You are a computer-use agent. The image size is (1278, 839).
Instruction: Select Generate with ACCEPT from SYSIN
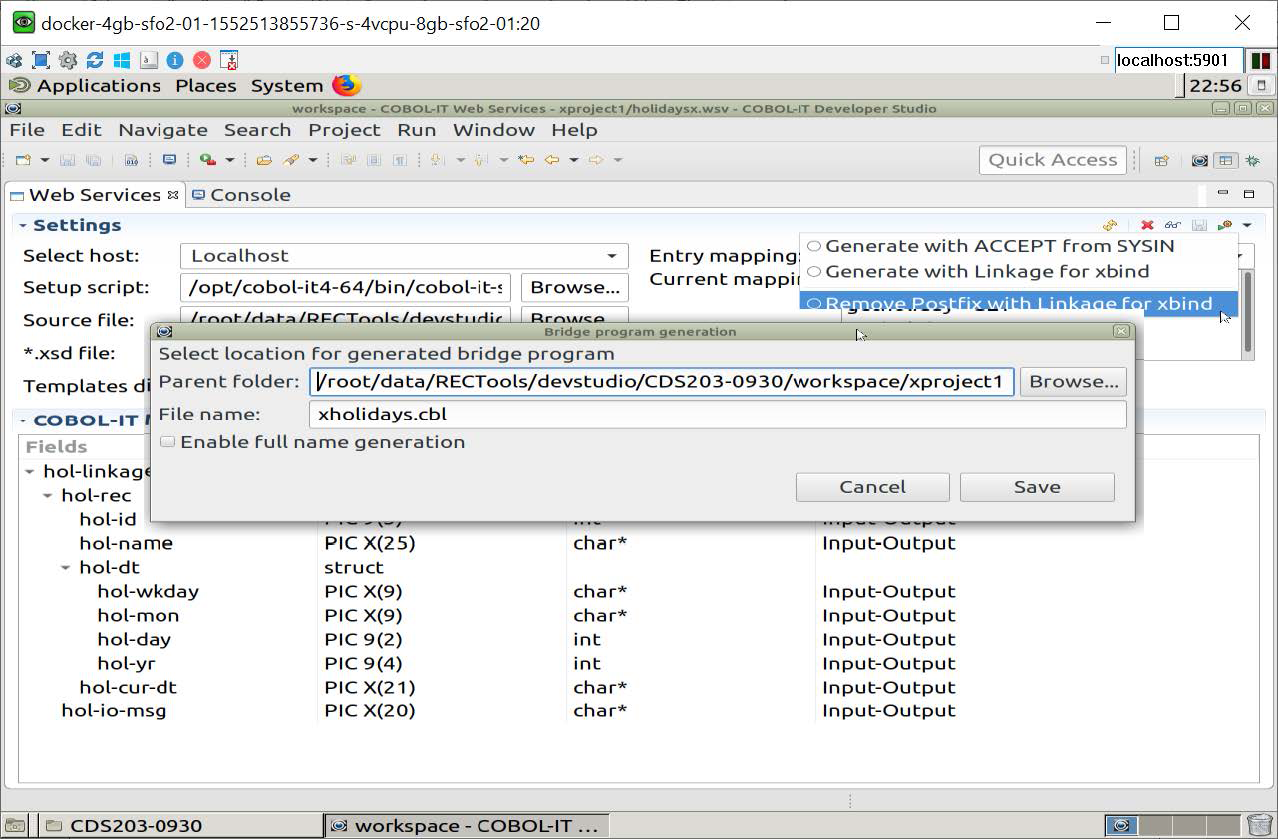(999, 246)
